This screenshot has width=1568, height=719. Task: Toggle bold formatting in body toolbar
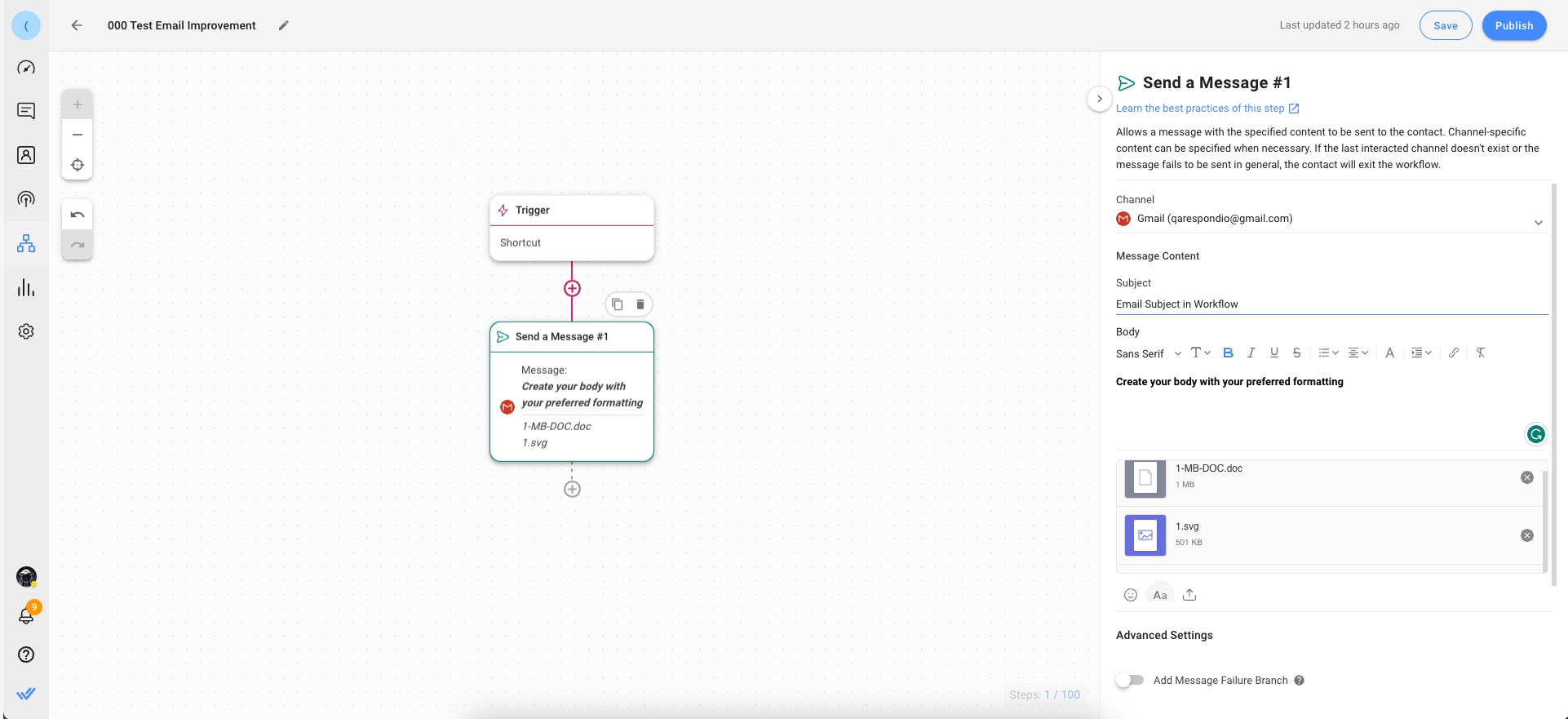pyautogui.click(x=1228, y=353)
